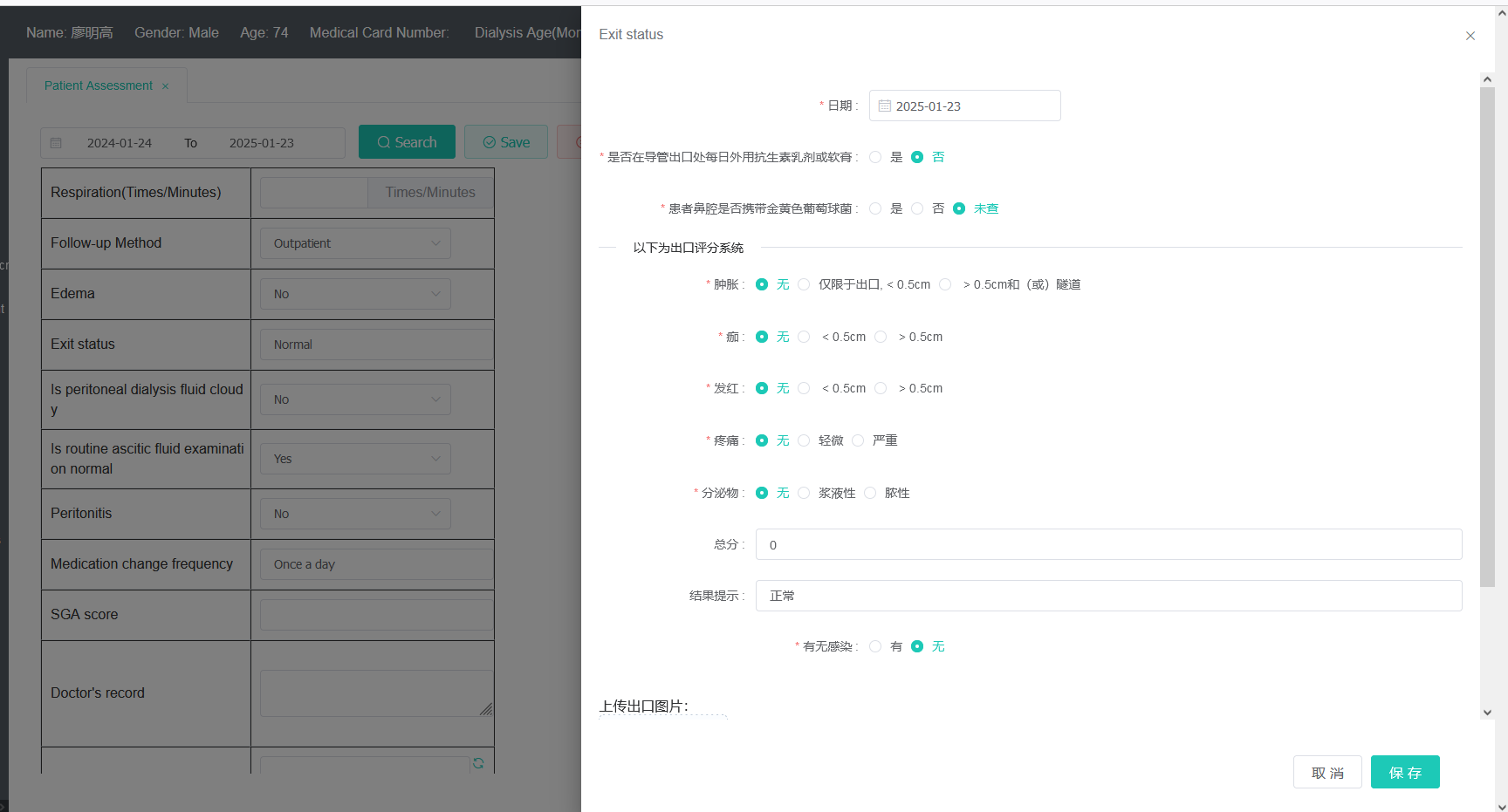
Task: Click the Doctor's record text area
Action: coord(377,693)
